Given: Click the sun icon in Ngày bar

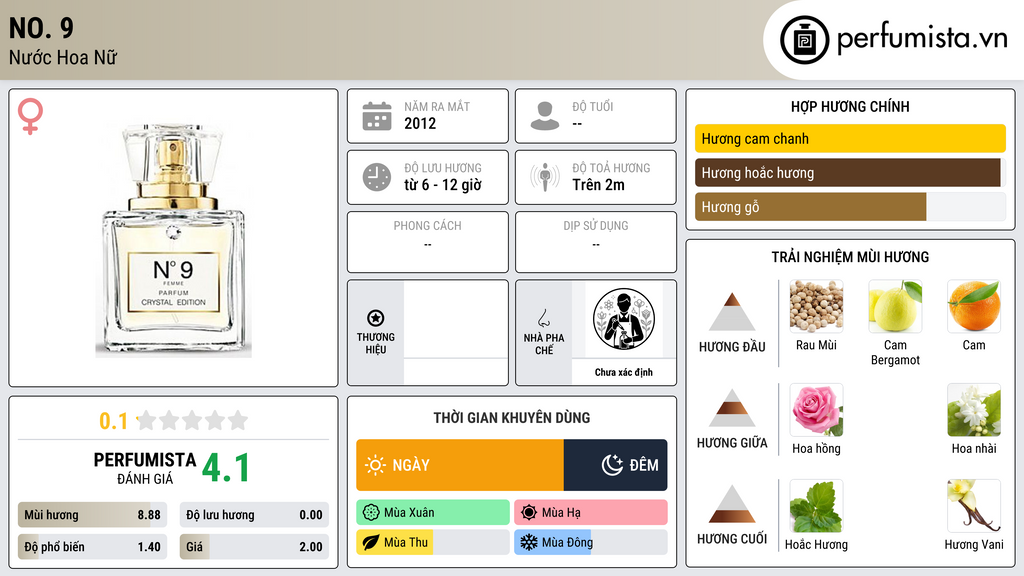Looking at the screenshot, I should [376, 465].
